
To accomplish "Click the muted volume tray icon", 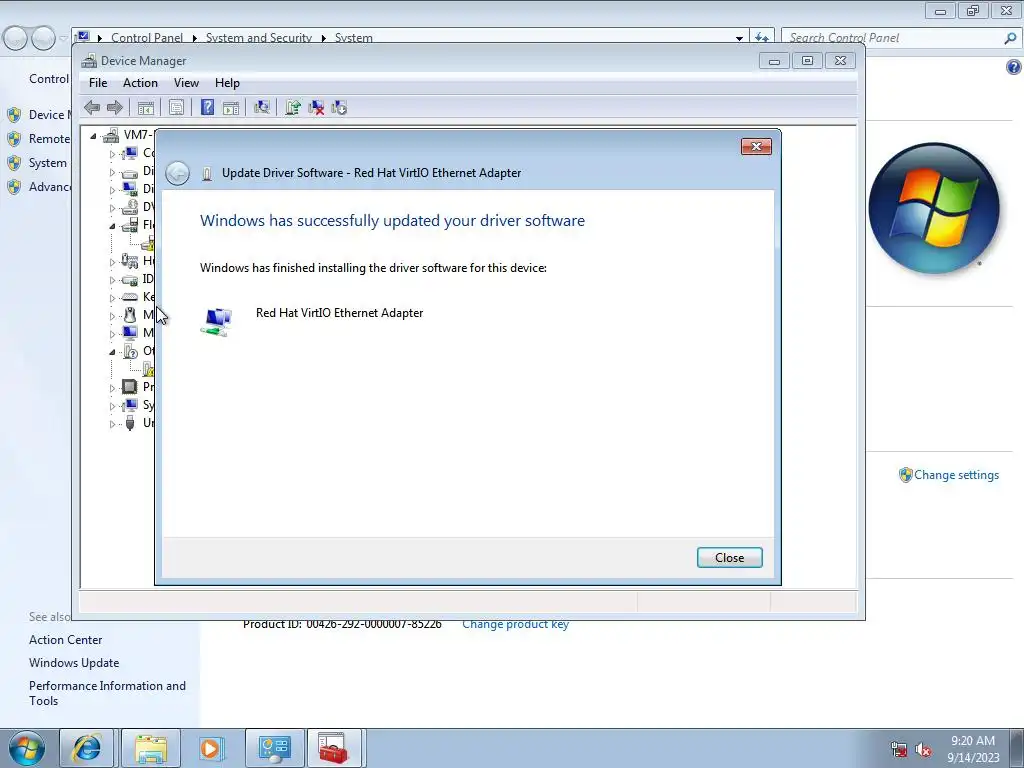I will point(923,750).
